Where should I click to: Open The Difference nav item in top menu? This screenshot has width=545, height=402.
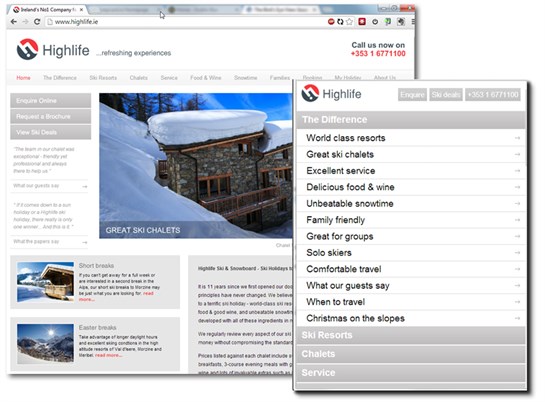(x=60, y=77)
